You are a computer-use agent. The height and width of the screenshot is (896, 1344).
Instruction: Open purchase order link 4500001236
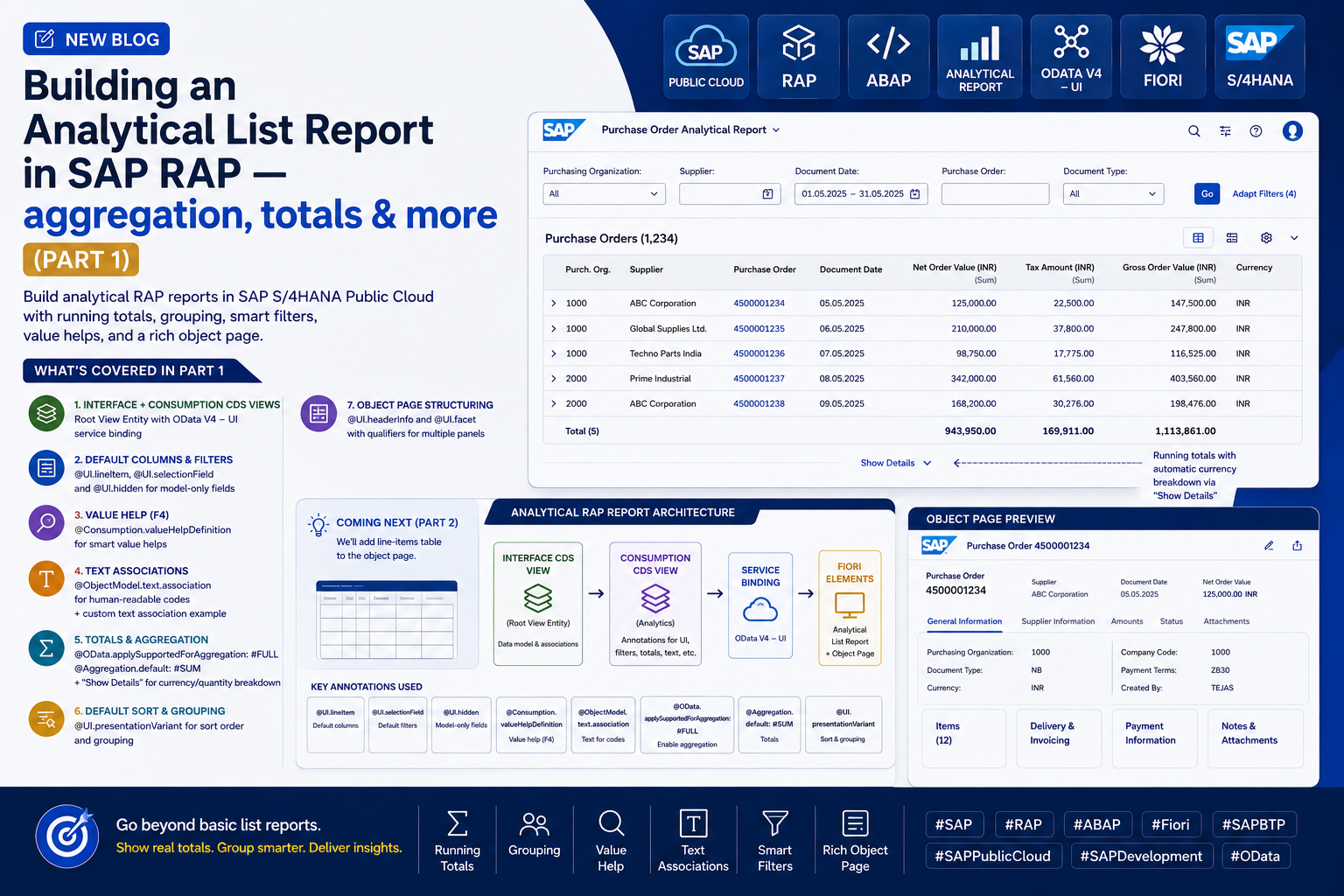point(759,353)
